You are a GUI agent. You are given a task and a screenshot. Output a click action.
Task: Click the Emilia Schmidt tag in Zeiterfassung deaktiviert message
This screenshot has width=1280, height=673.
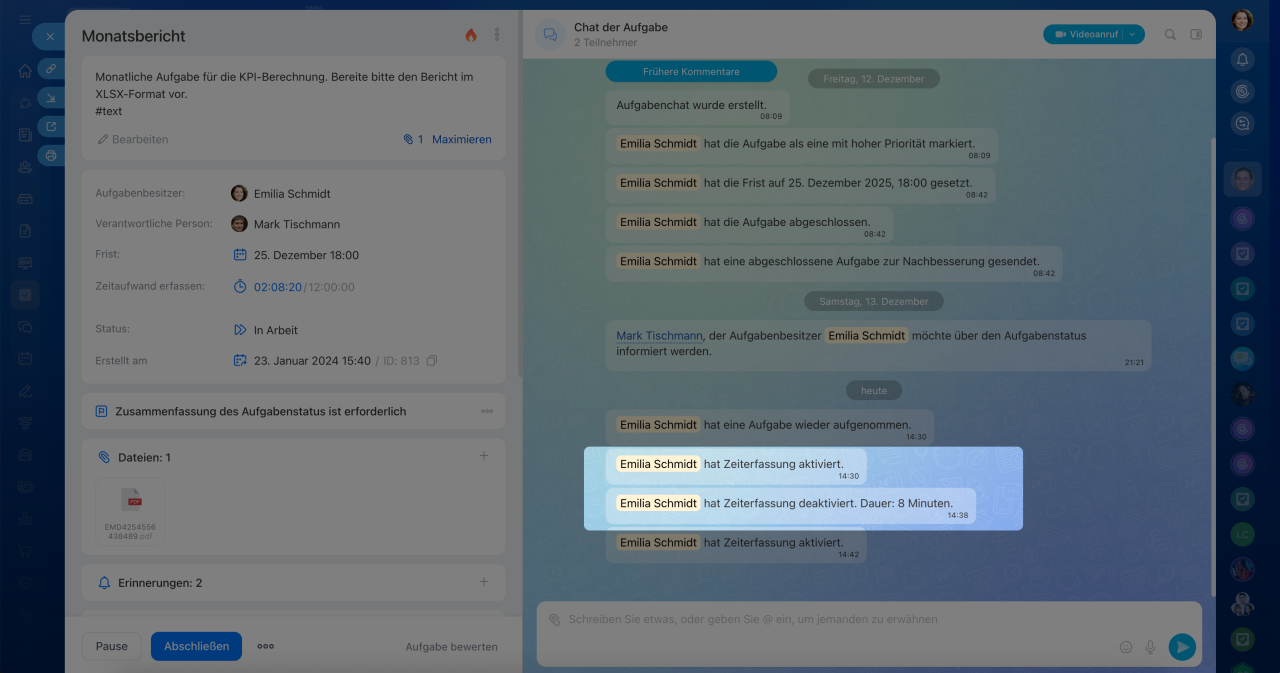[658, 503]
